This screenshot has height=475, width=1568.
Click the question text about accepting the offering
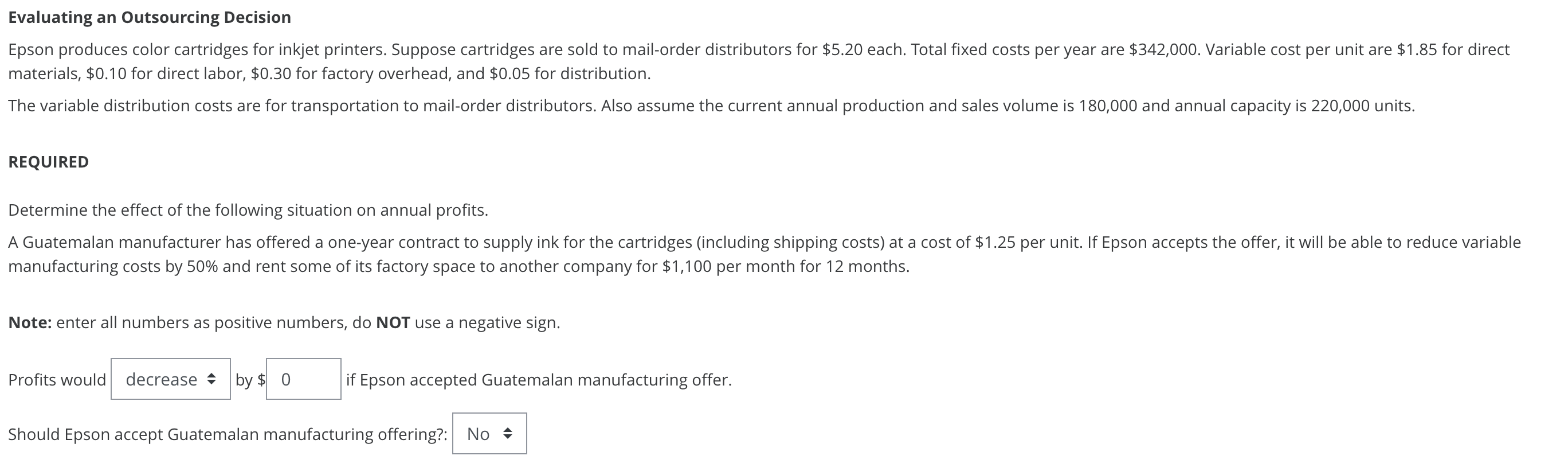pos(228,434)
